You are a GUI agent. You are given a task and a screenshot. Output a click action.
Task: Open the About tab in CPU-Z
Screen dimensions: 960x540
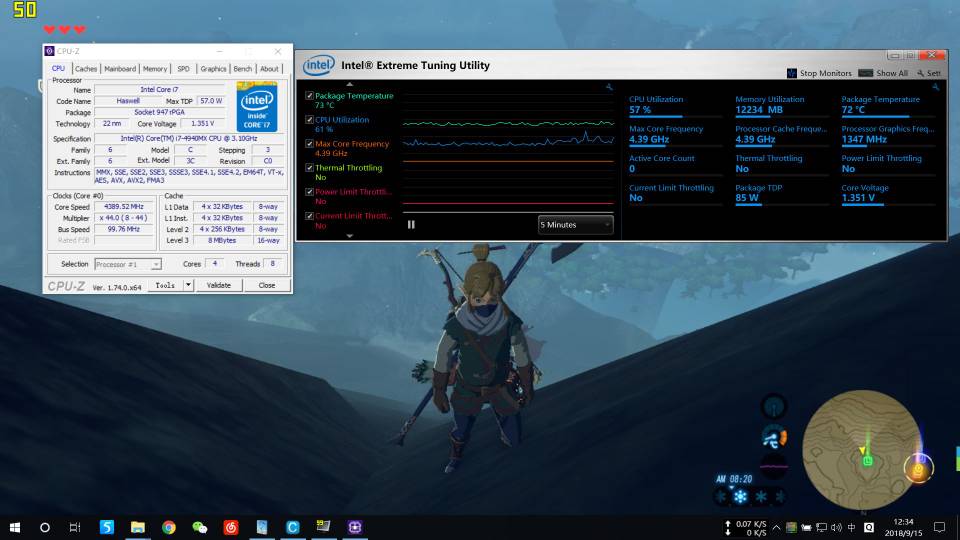(269, 69)
